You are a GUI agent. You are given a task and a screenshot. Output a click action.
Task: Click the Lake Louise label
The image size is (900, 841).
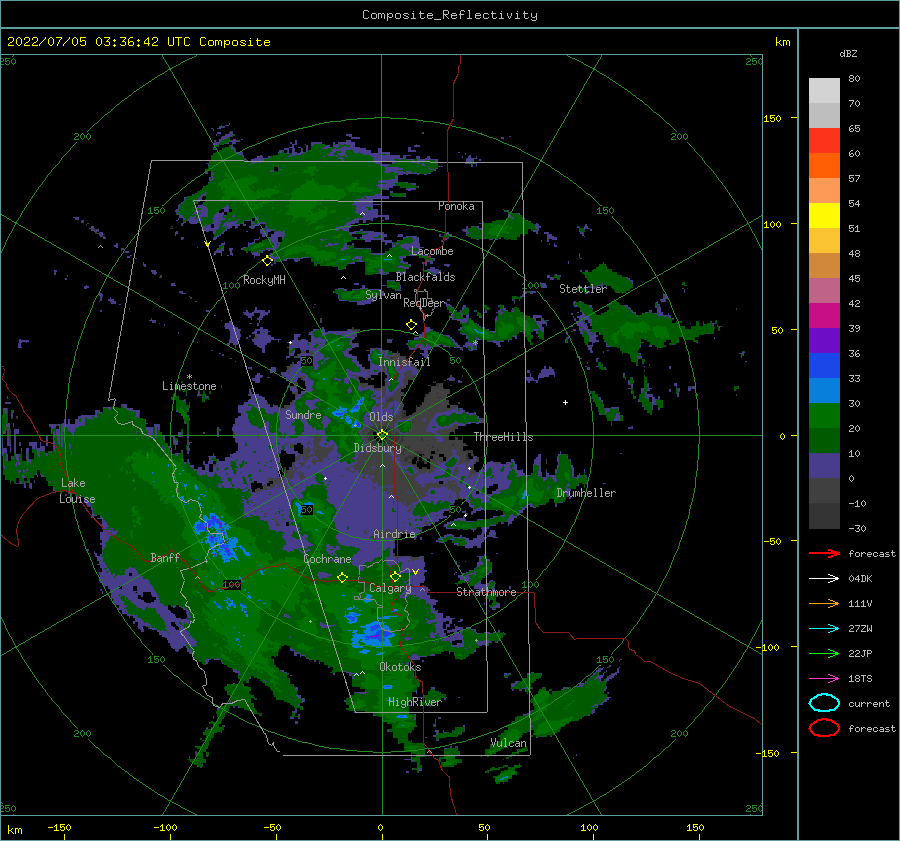[77, 491]
